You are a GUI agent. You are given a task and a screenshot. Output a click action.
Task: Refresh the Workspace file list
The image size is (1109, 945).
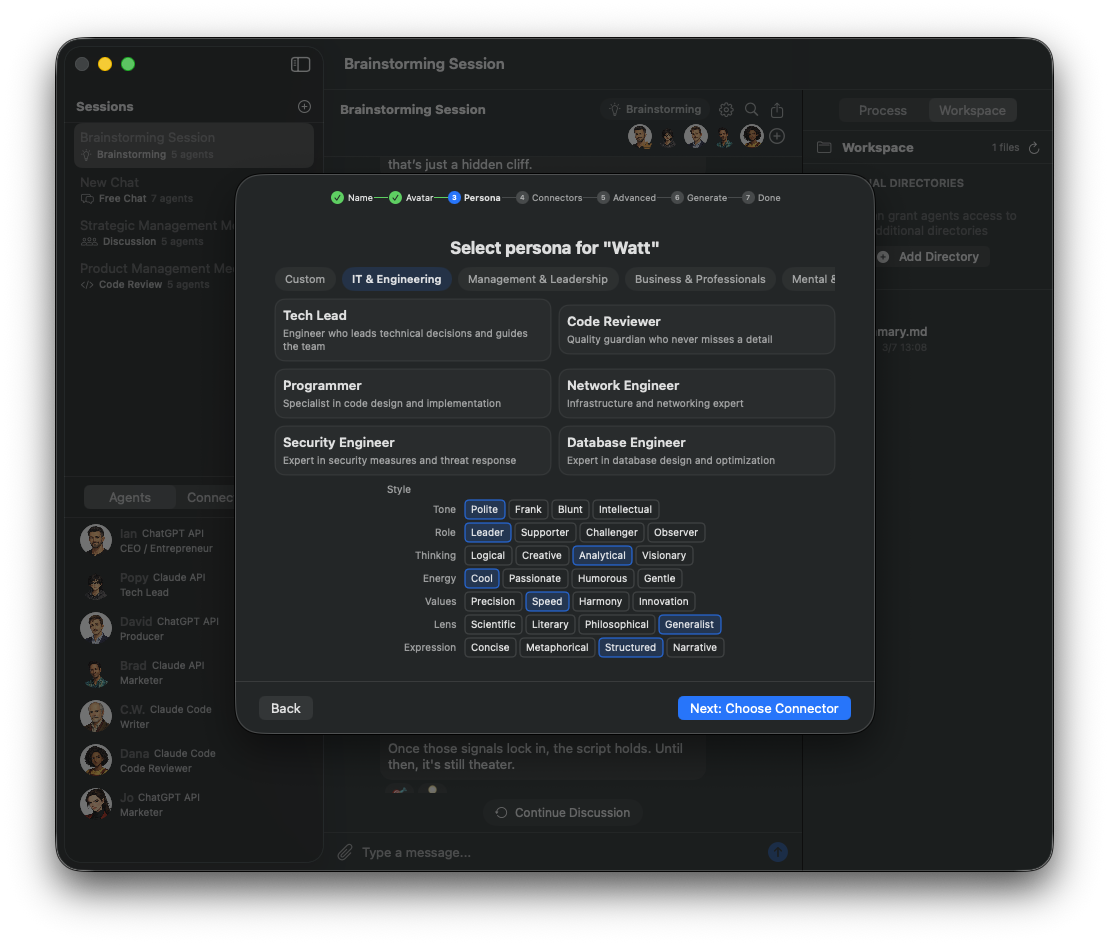(1034, 148)
